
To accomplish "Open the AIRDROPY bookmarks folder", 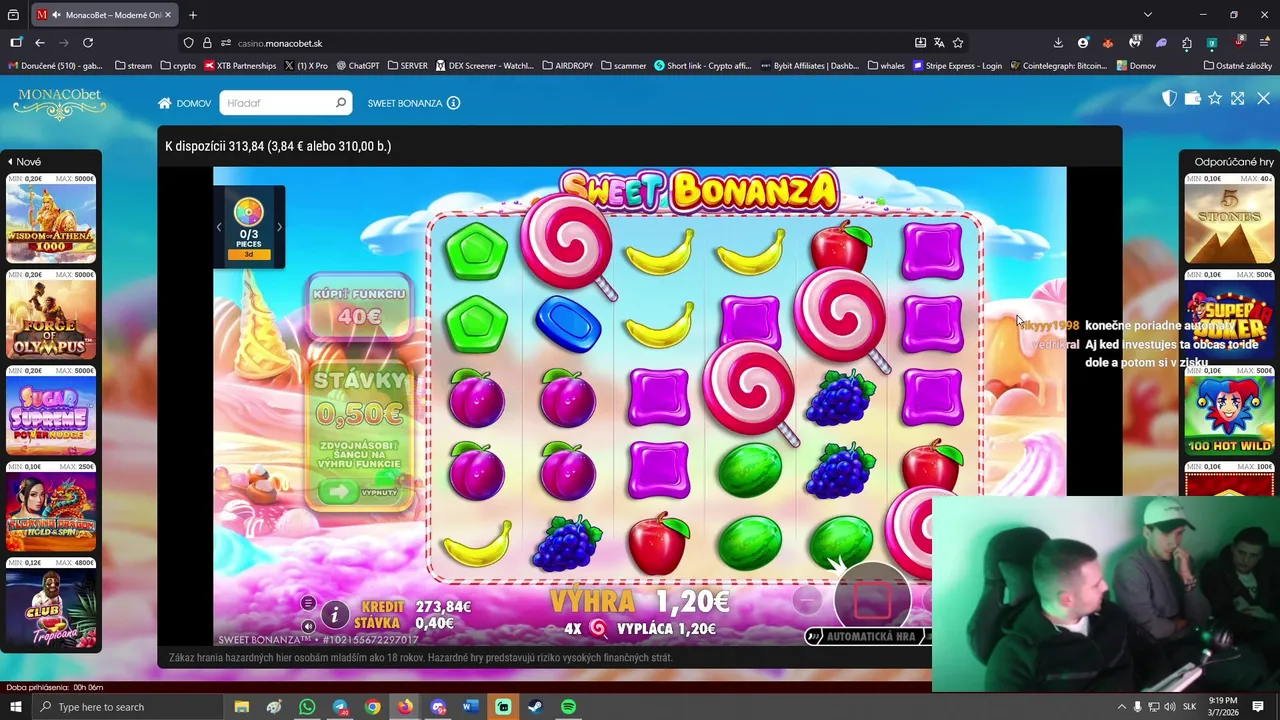I will coord(567,66).
